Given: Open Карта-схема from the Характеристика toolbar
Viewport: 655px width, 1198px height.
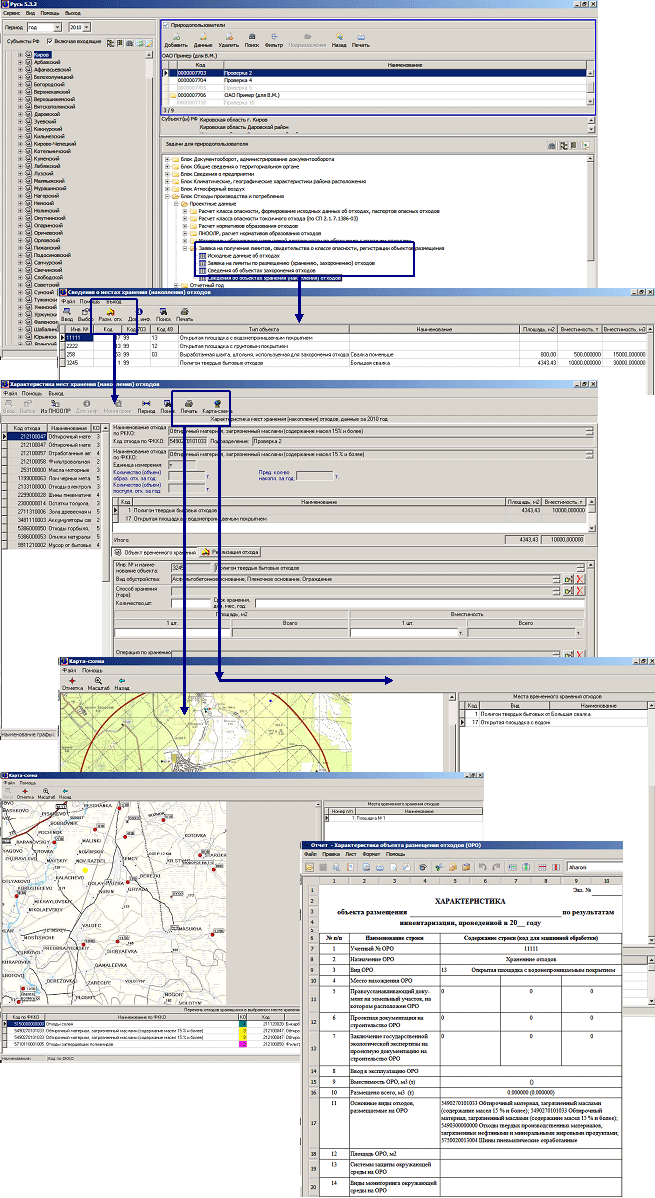Looking at the screenshot, I should [217, 405].
